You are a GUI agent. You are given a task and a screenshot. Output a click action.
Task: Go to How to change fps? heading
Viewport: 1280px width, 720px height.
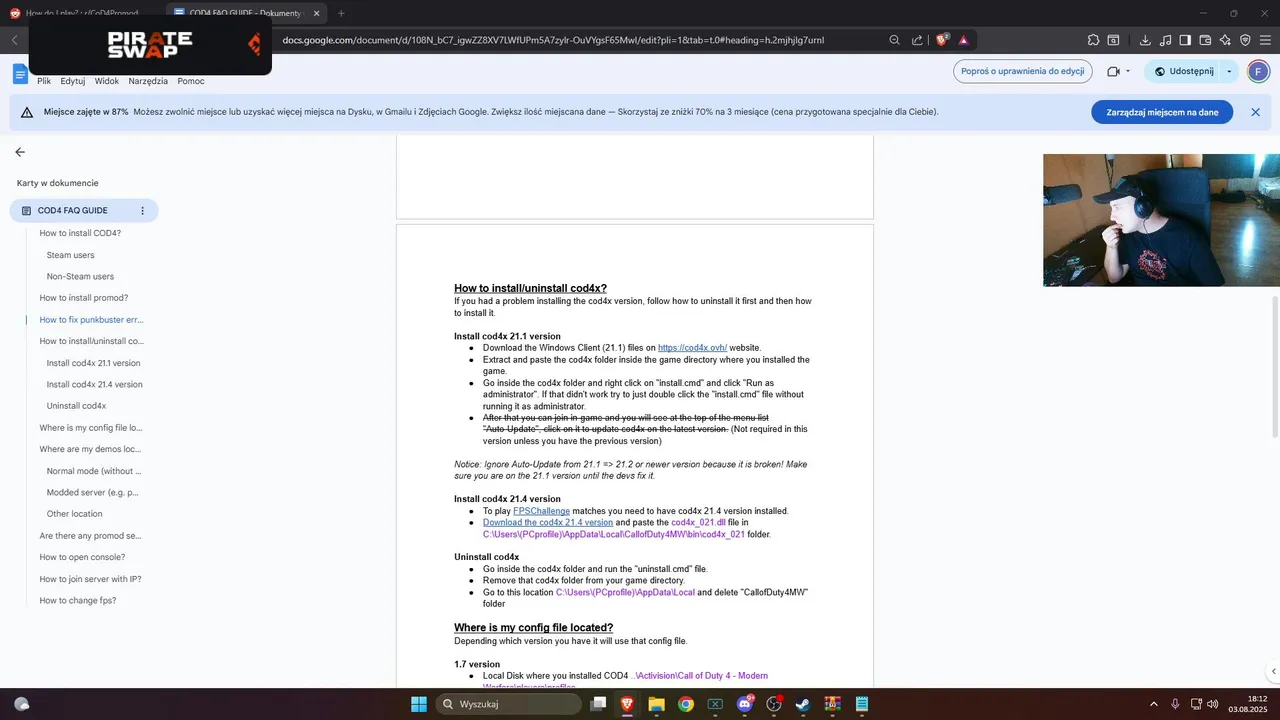78,600
